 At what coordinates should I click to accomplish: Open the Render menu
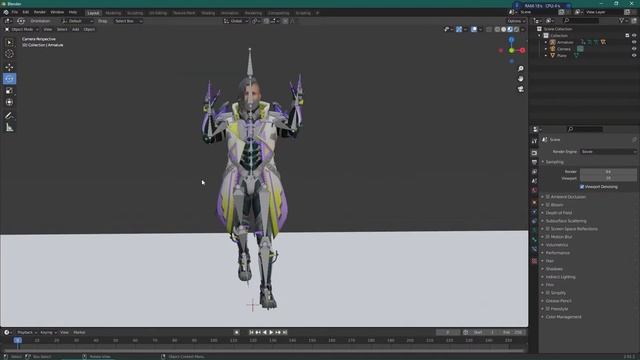pyautogui.click(x=40, y=12)
